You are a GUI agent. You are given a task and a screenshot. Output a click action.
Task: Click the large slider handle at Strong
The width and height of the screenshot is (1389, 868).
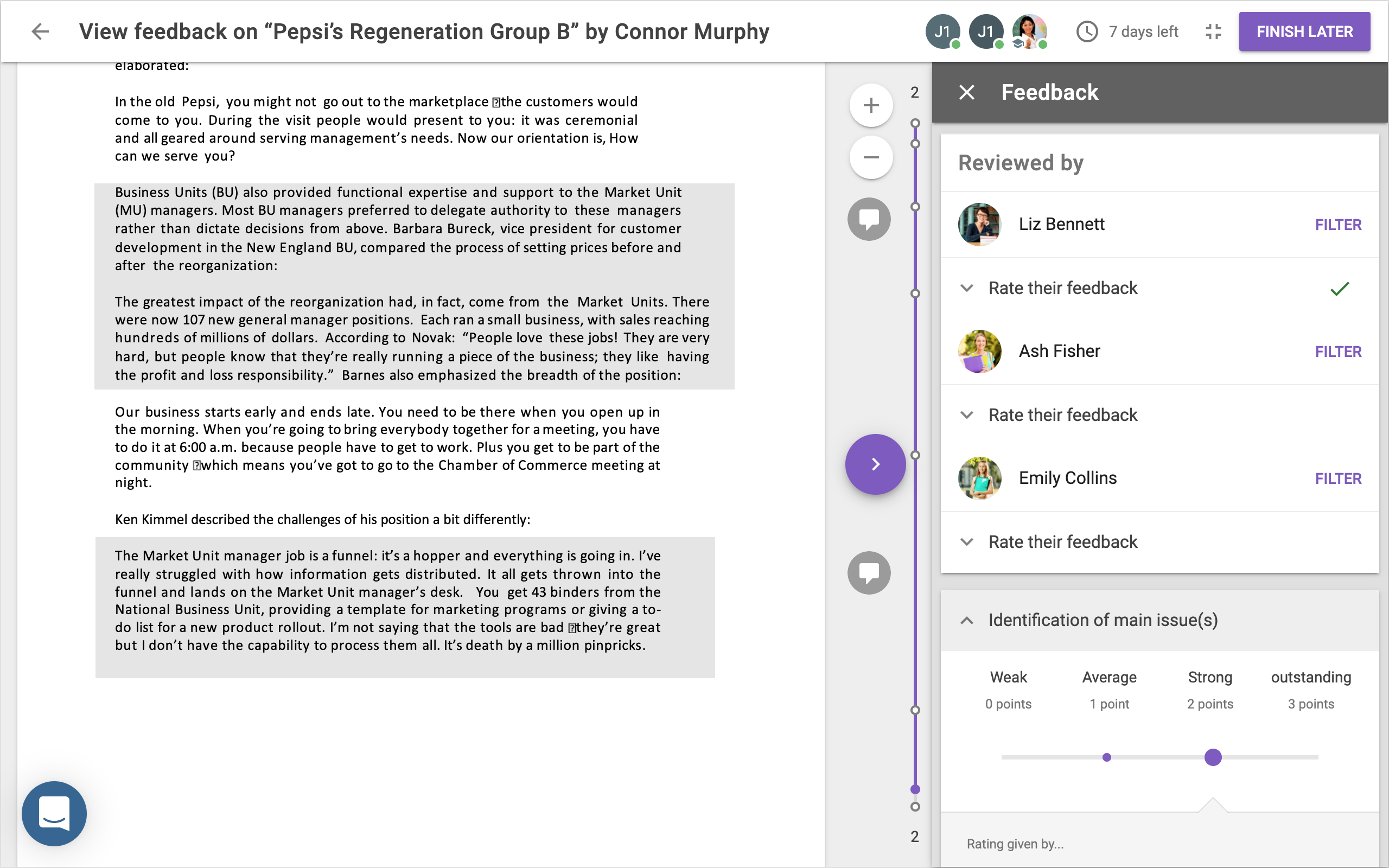tap(1212, 757)
